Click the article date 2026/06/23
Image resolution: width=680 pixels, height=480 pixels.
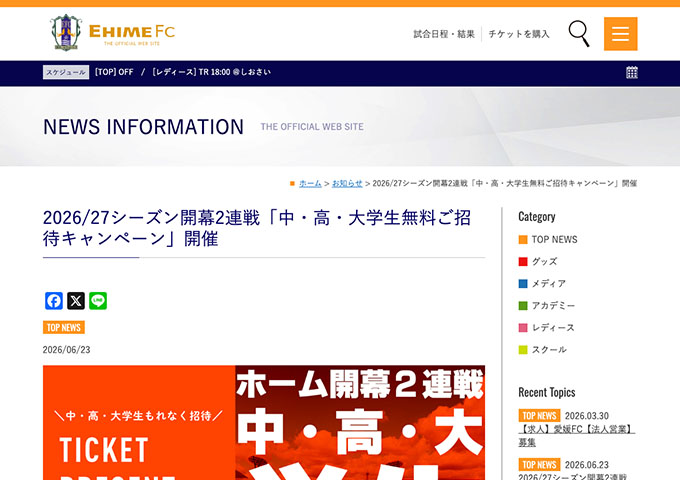click(66, 350)
